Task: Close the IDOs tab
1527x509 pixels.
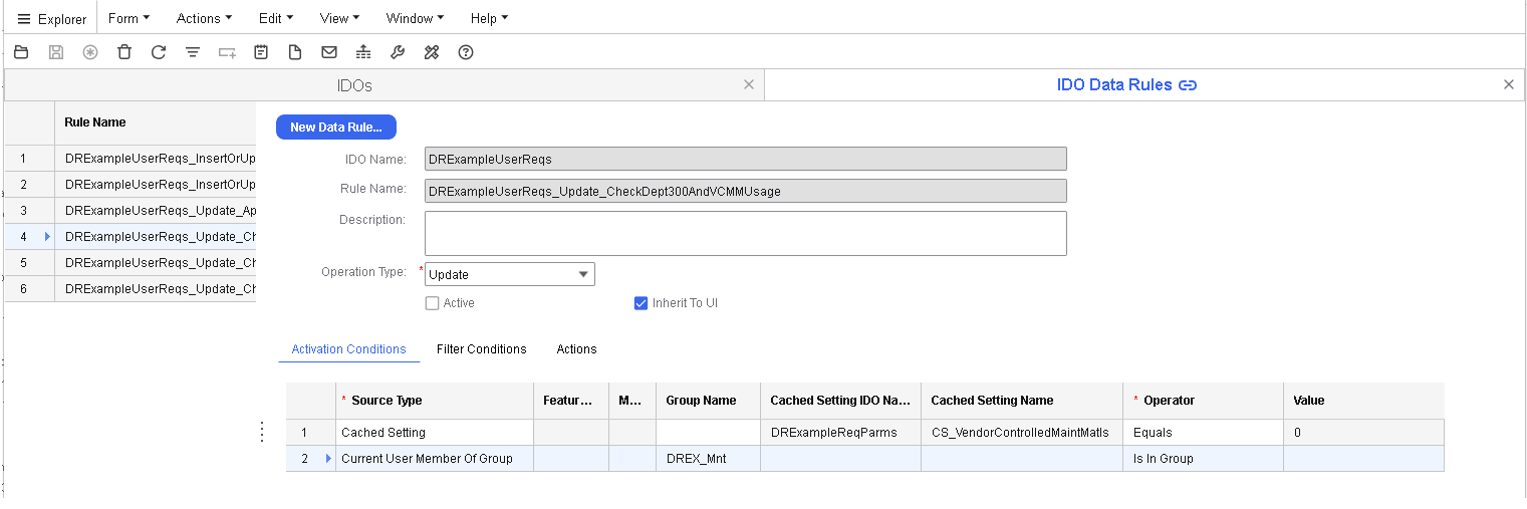Action: coord(749,85)
